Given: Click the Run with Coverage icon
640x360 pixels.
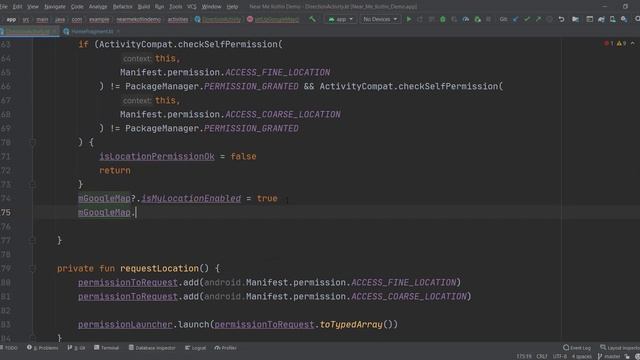Looking at the screenshot, I should click(454, 19).
